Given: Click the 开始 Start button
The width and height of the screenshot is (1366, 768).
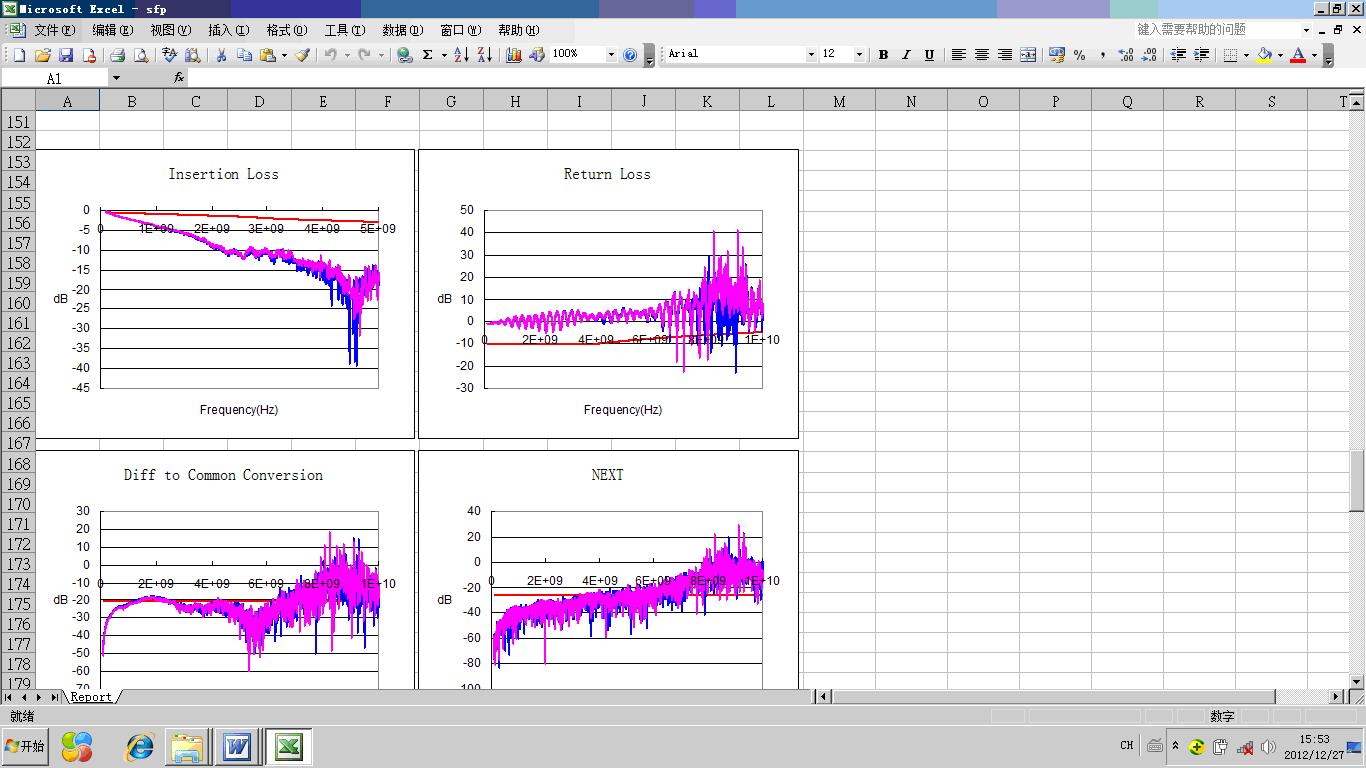Looking at the screenshot, I should click(25, 746).
